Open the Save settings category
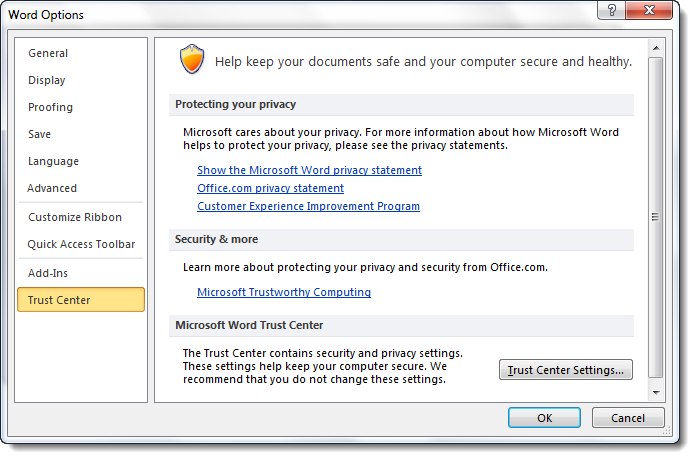This screenshot has height=459, width=695. [x=40, y=134]
